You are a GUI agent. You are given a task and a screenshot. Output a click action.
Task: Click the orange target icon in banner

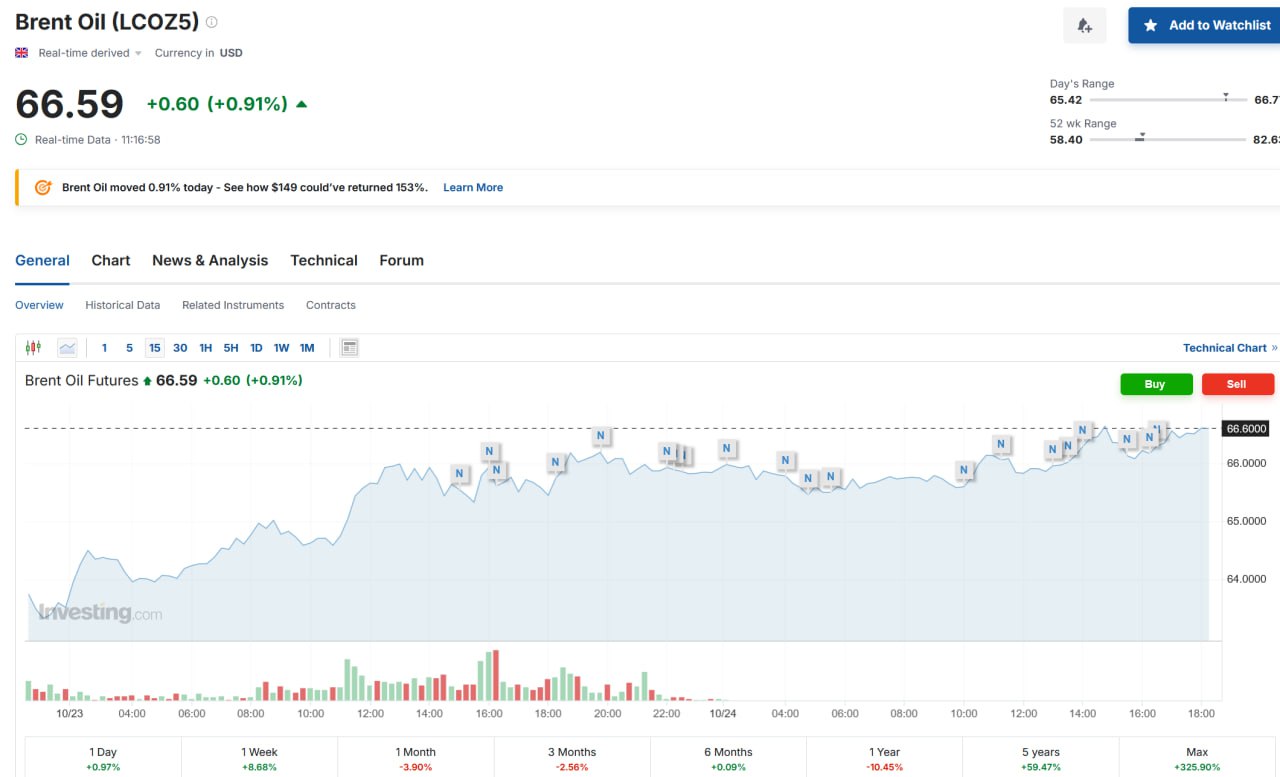click(x=43, y=187)
